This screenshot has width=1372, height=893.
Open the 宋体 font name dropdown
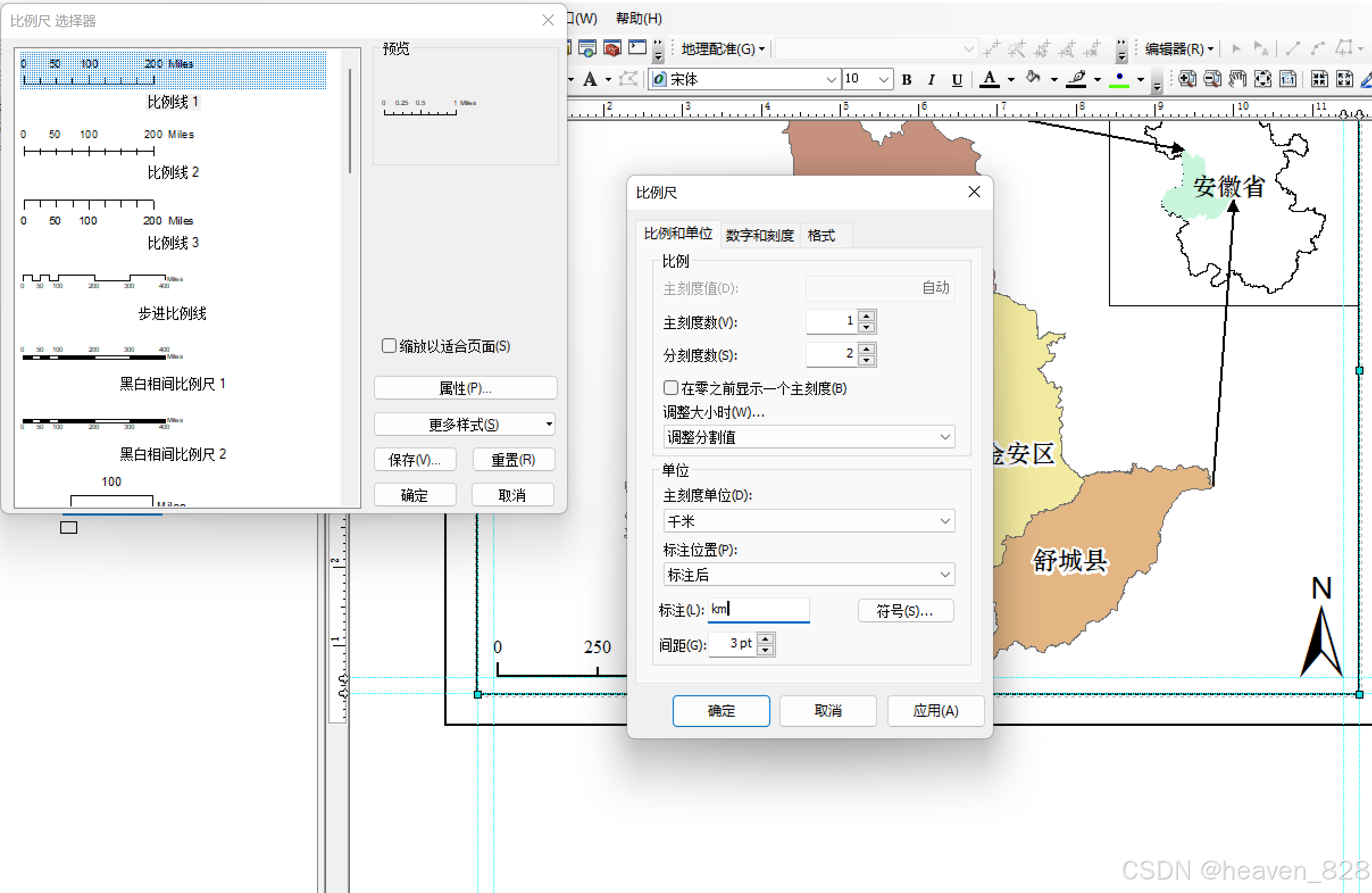click(x=831, y=79)
